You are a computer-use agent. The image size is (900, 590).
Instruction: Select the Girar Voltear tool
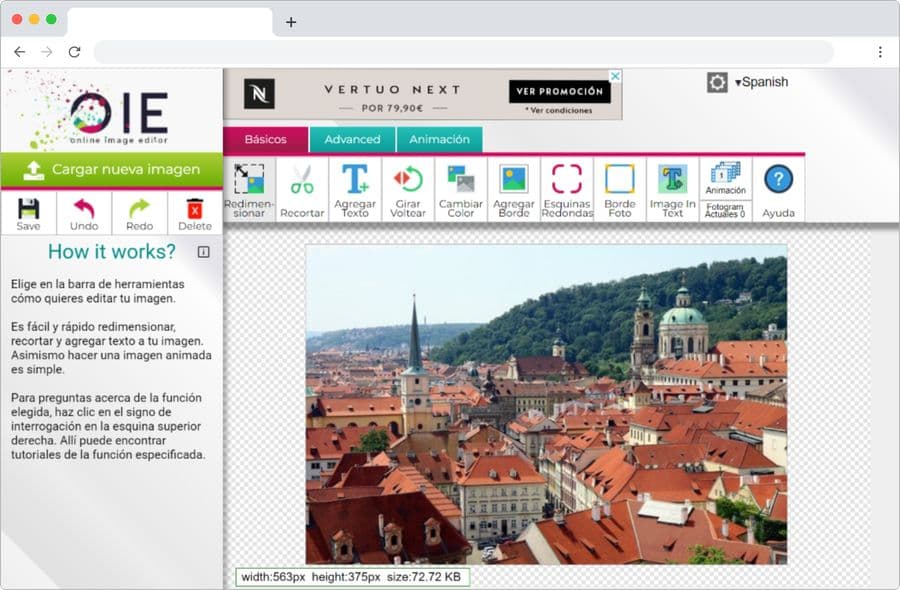pos(408,189)
